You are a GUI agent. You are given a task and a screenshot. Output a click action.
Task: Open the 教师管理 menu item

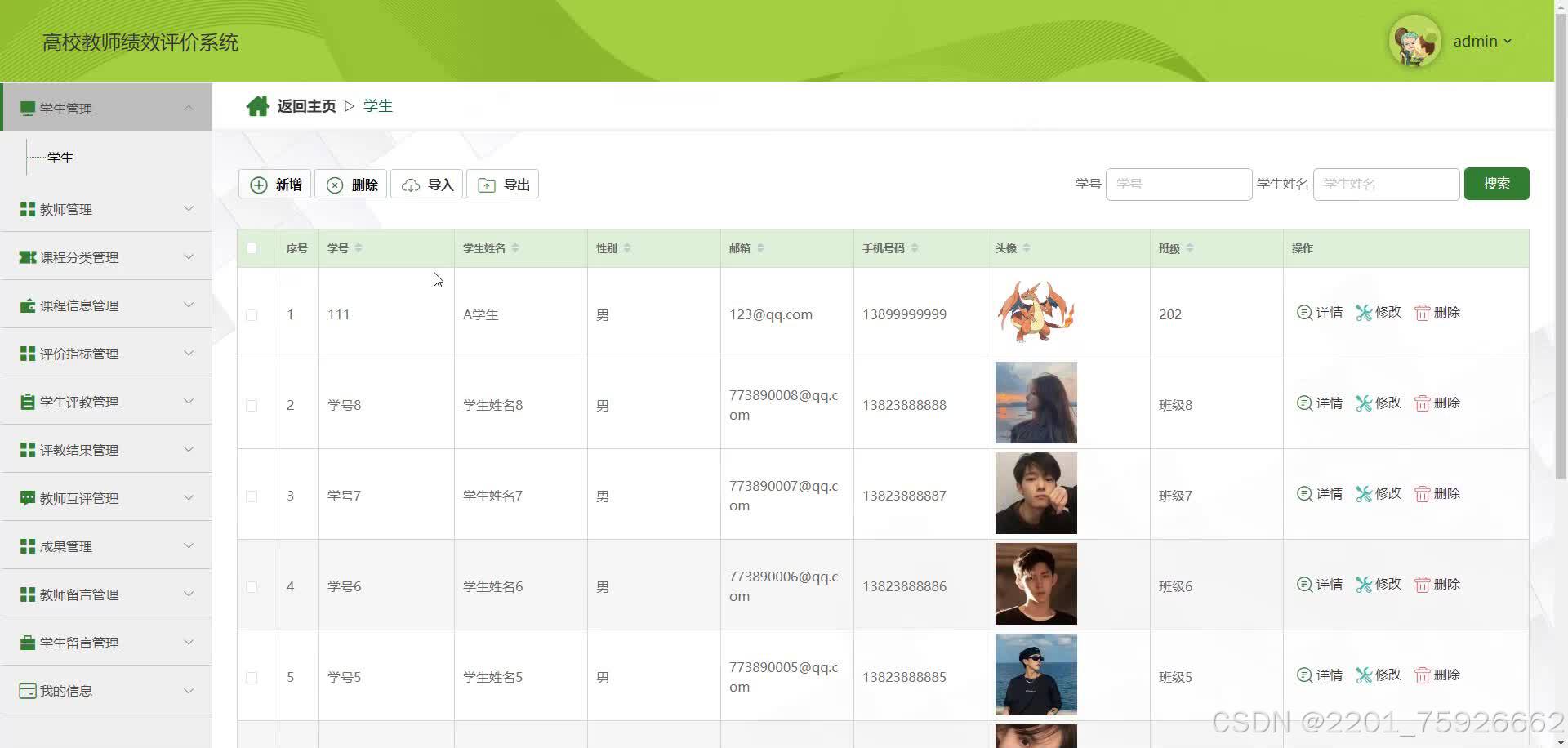[106, 209]
